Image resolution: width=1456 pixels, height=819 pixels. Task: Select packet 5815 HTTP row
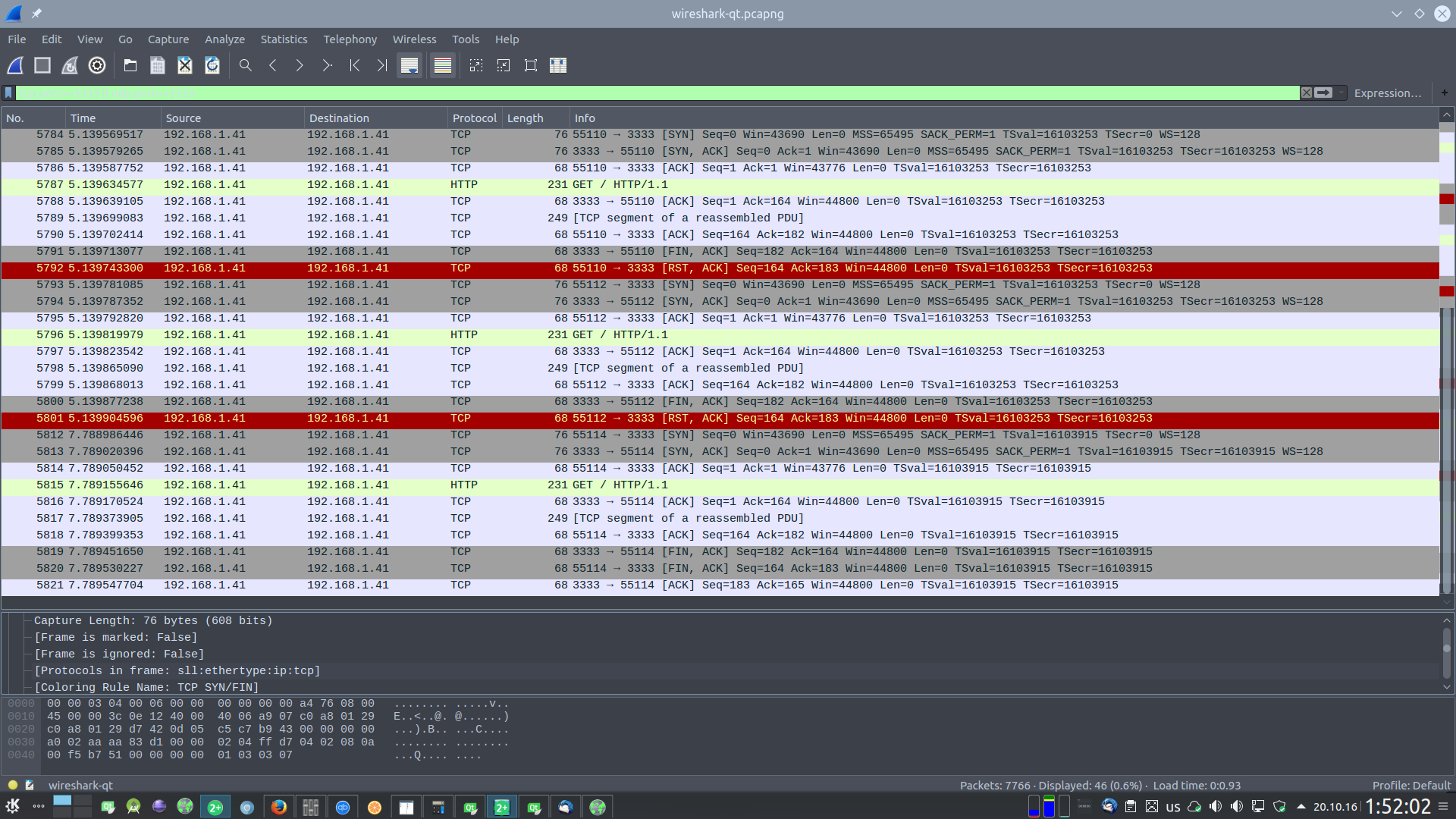click(720, 485)
